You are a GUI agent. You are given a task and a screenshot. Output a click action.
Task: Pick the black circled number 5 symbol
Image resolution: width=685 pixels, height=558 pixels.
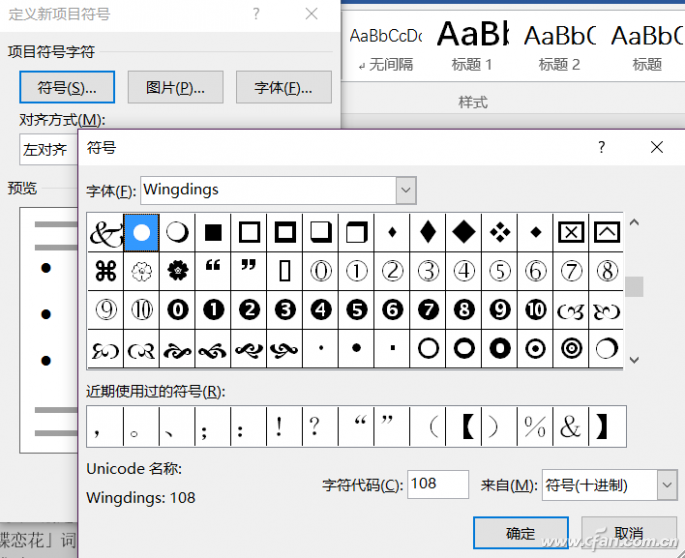tap(356, 309)
